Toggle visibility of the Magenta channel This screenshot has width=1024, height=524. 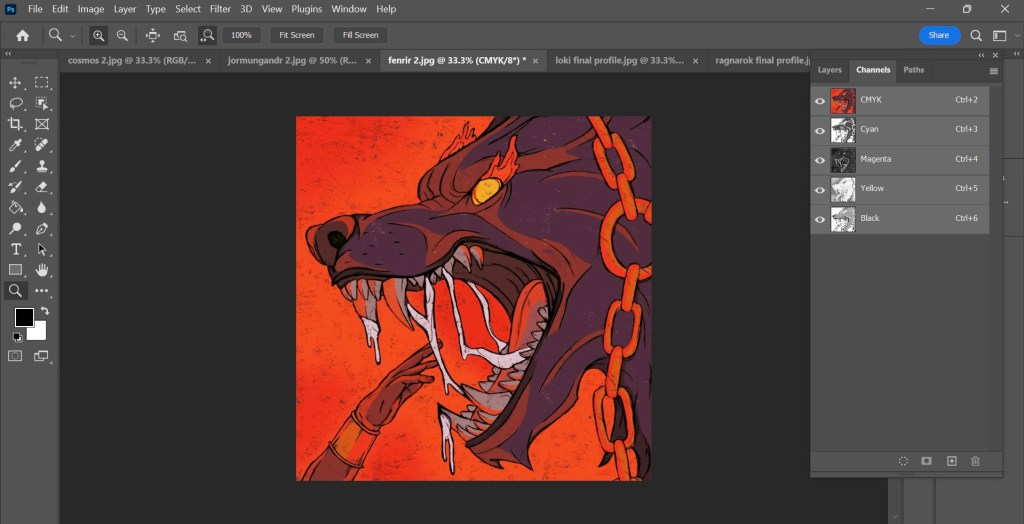(x=820, y=160)
